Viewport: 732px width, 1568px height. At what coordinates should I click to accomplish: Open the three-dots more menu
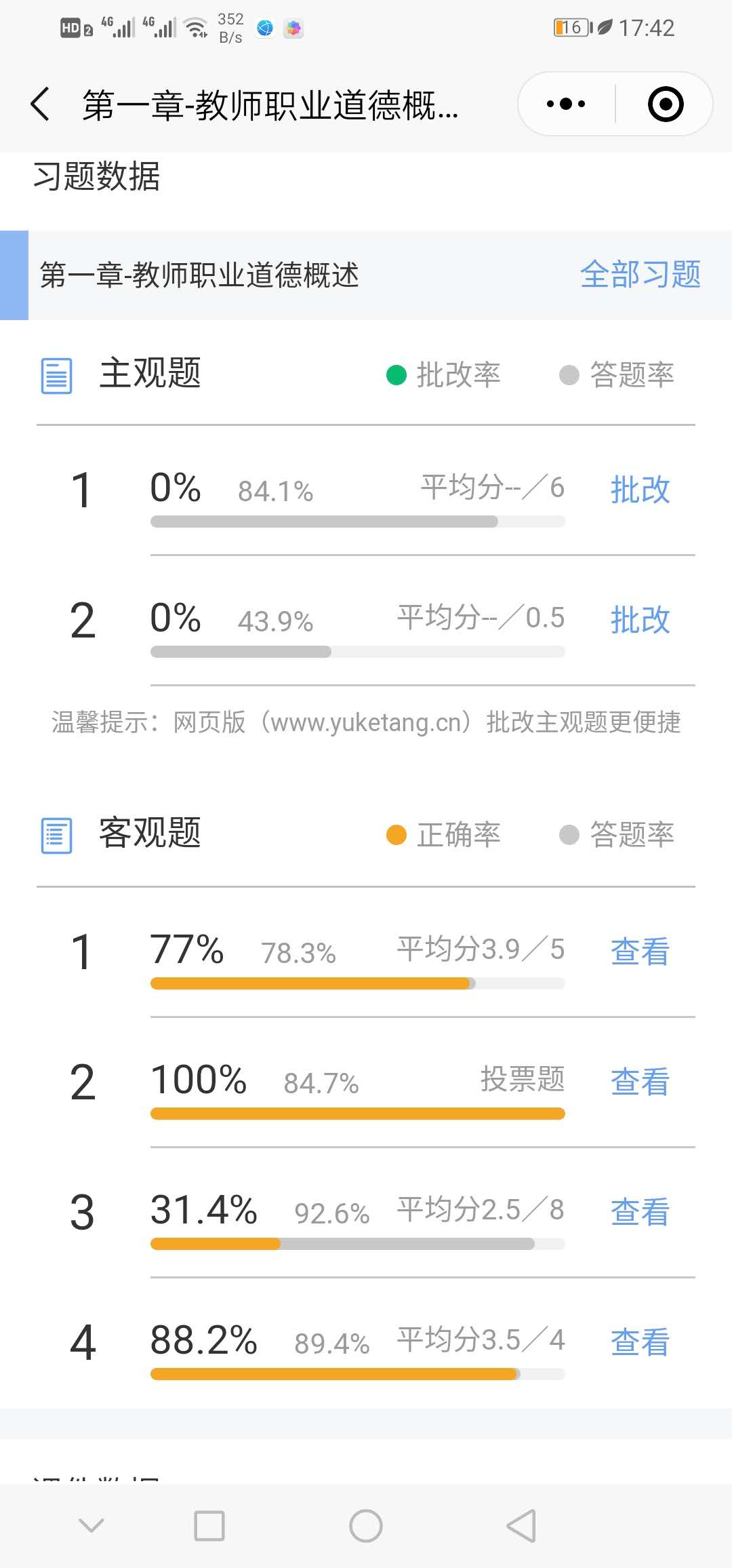(566, 104)
